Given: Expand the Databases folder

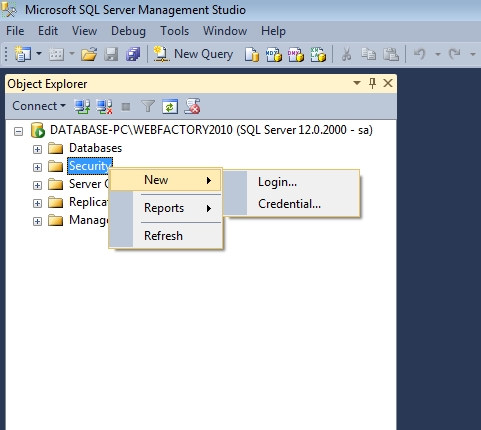Looking at the screenshot, I should coord(37,149).
